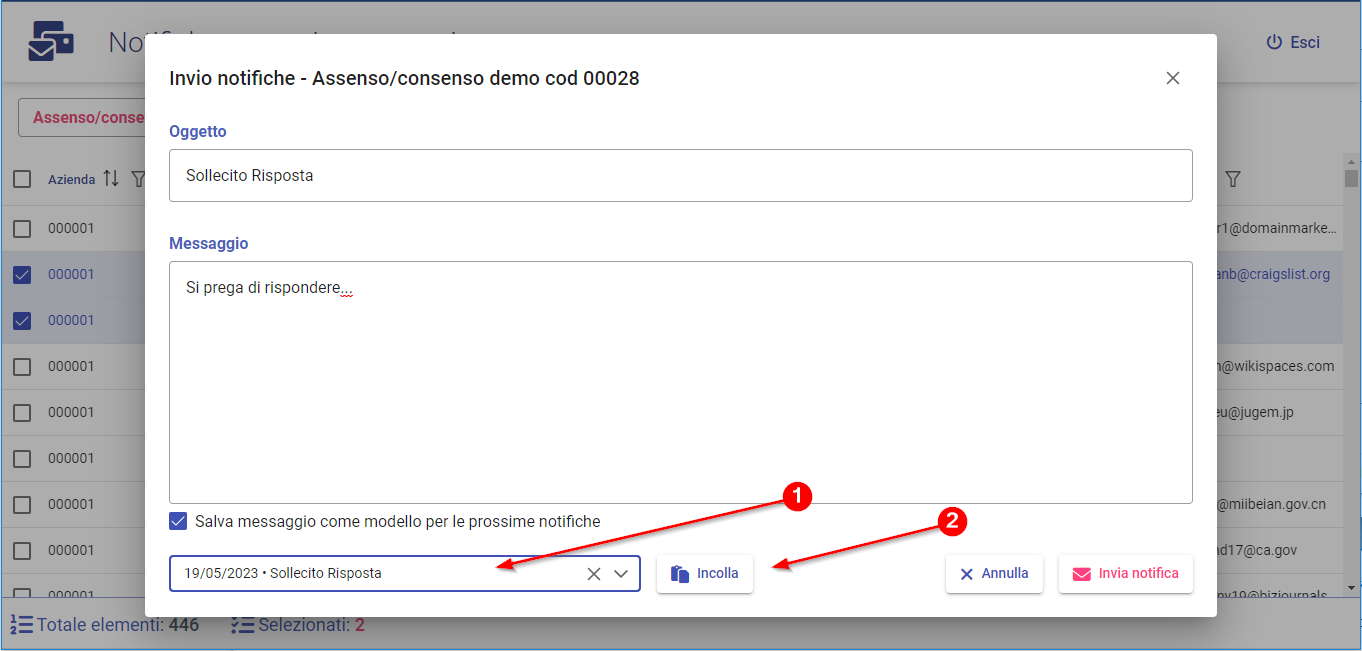Screen dimensions: 1362x651
Task: Toggle the select-all header checkbox
Action: [x=22, y=179]
